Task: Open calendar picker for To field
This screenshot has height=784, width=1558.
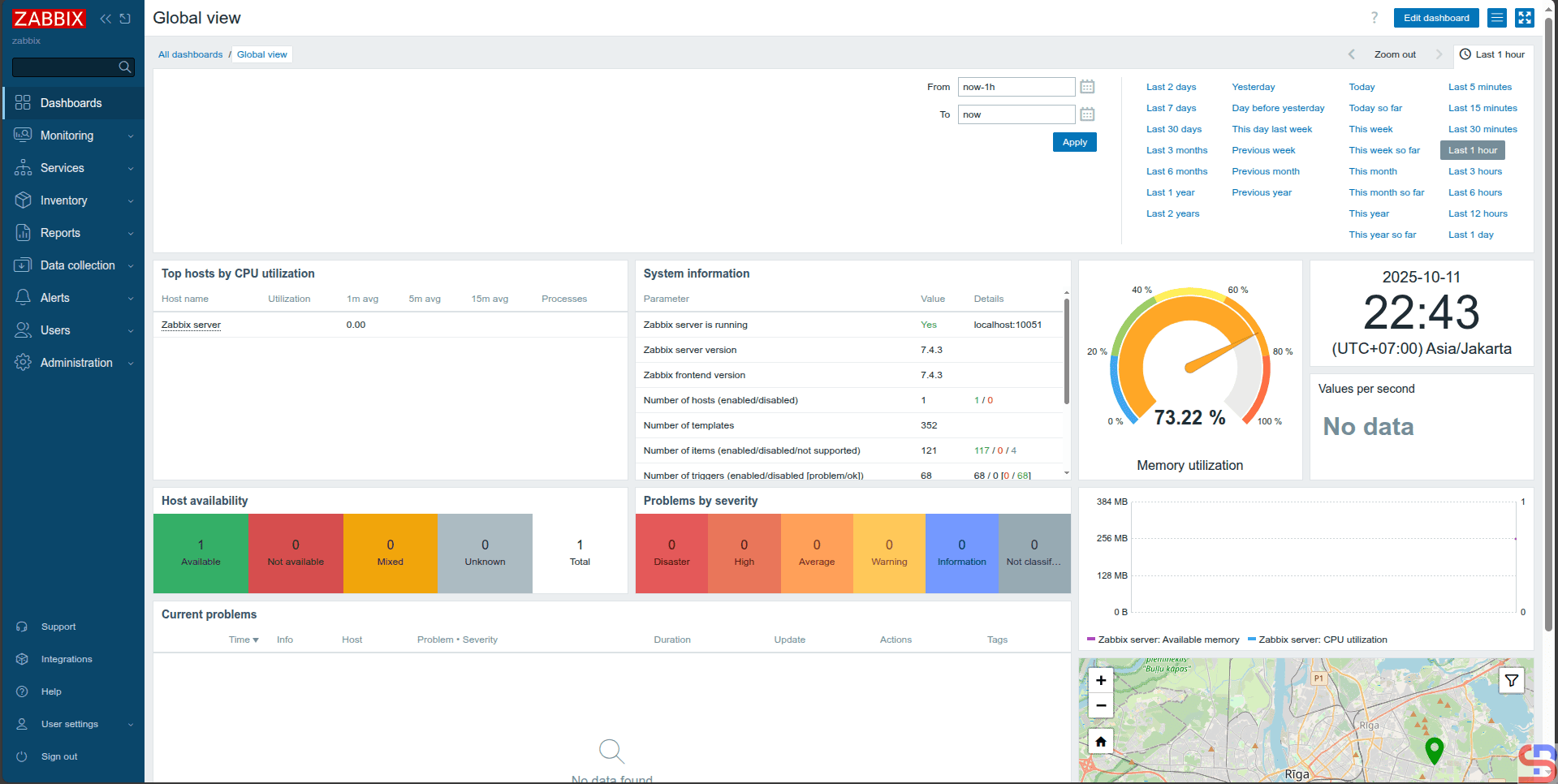Action: [1087, 114]
